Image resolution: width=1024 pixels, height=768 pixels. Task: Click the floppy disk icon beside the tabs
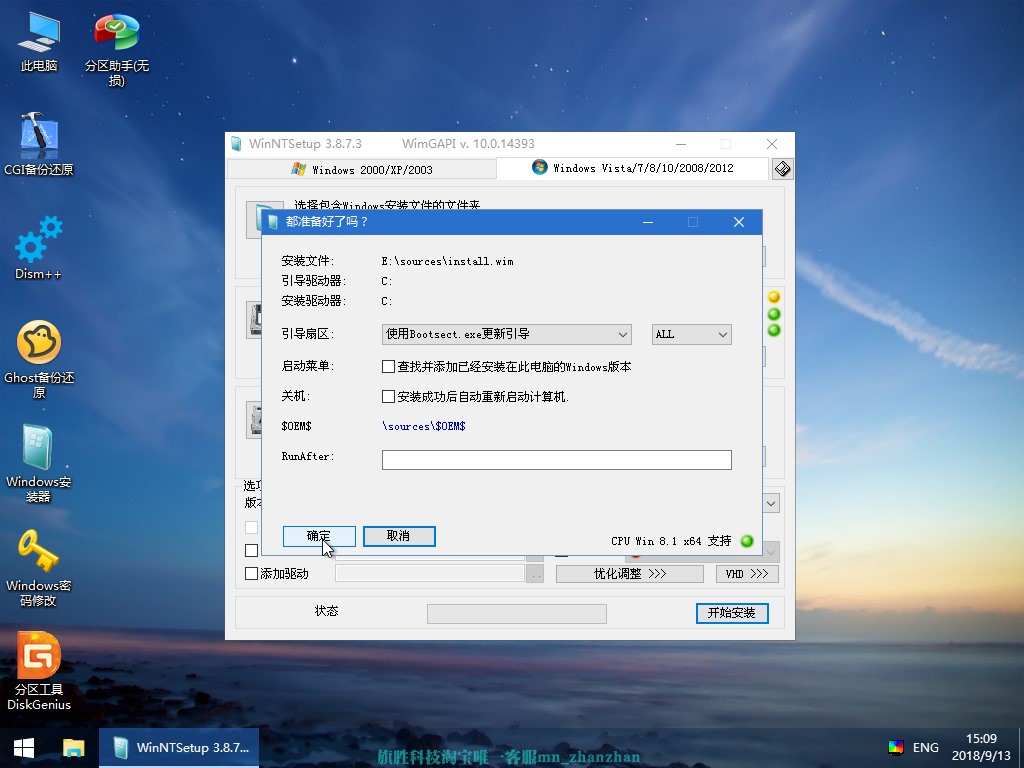pos(784,168)
